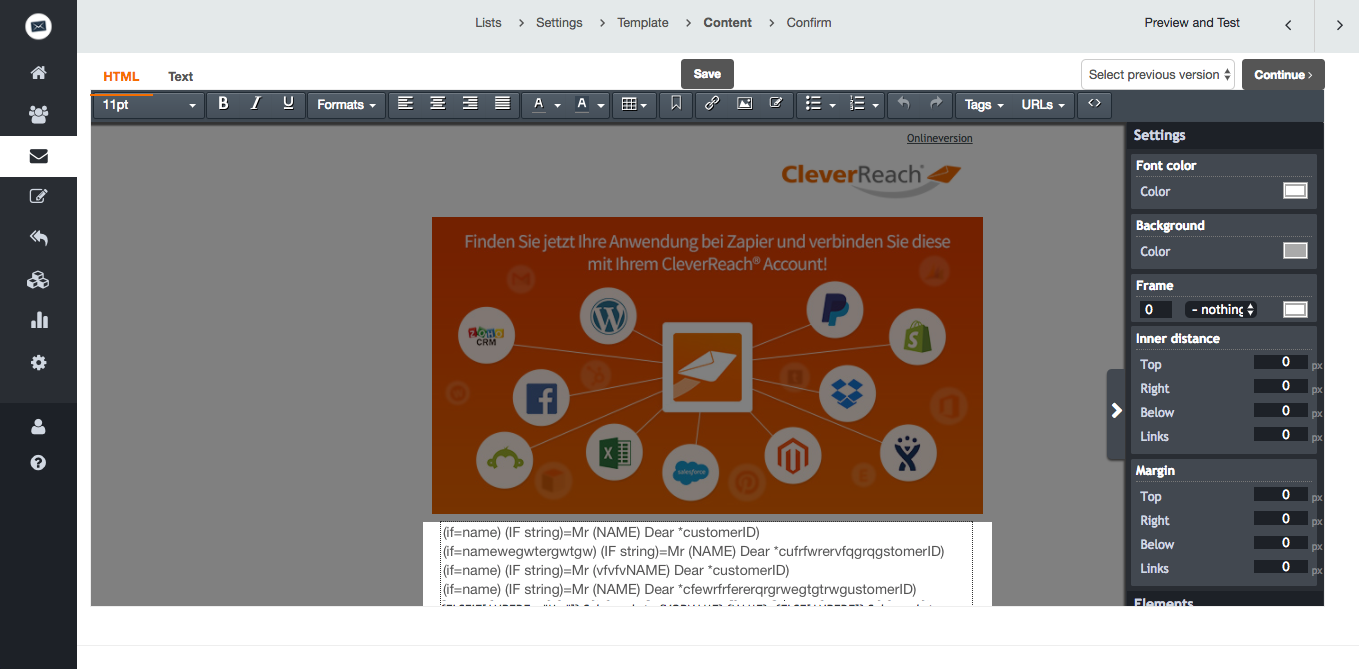
Task: Open the Frame style 'nothing' dropdown
Action: (x=1222, y=310)
